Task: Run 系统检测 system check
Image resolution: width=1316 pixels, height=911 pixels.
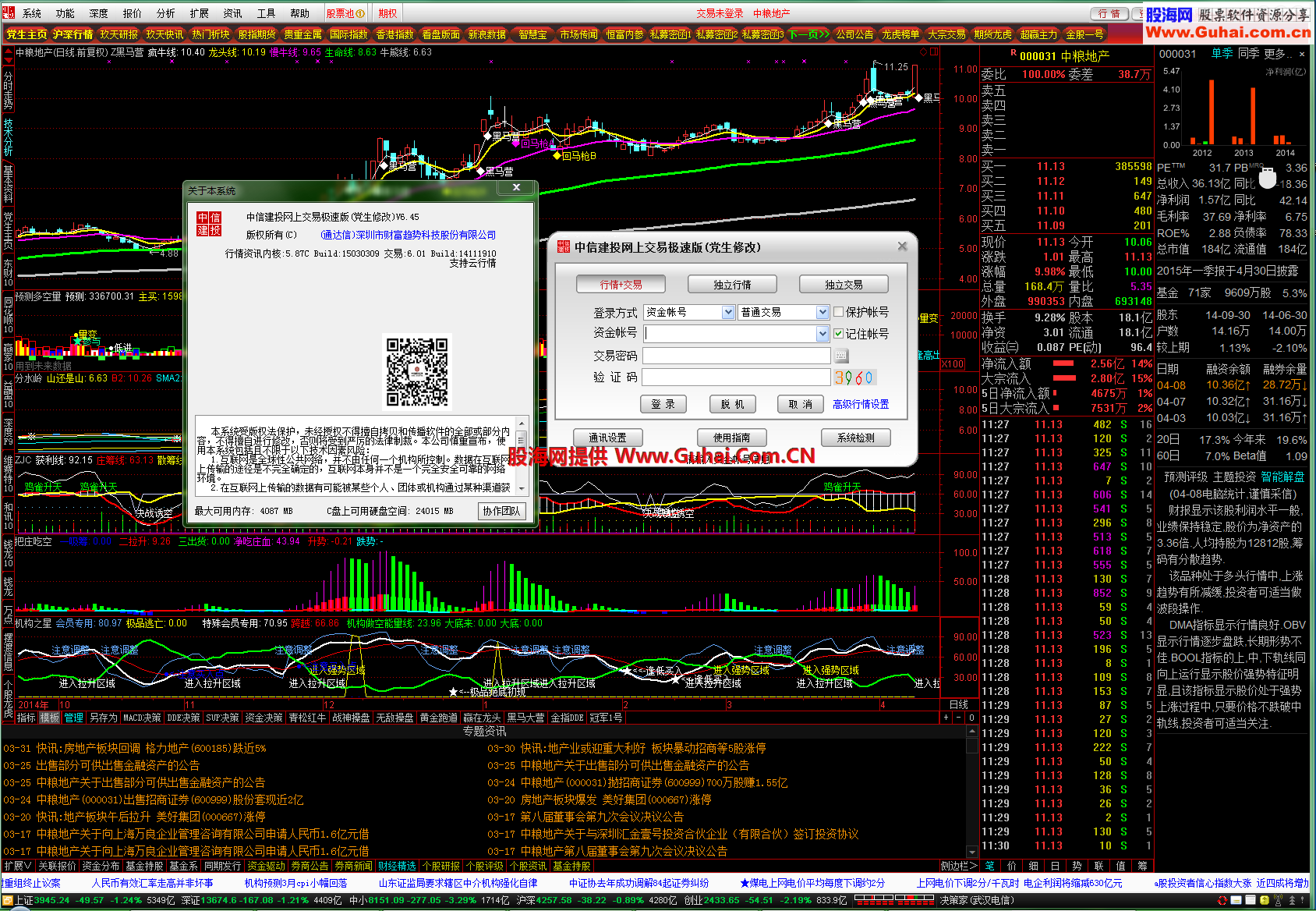Action: (856, 438)
